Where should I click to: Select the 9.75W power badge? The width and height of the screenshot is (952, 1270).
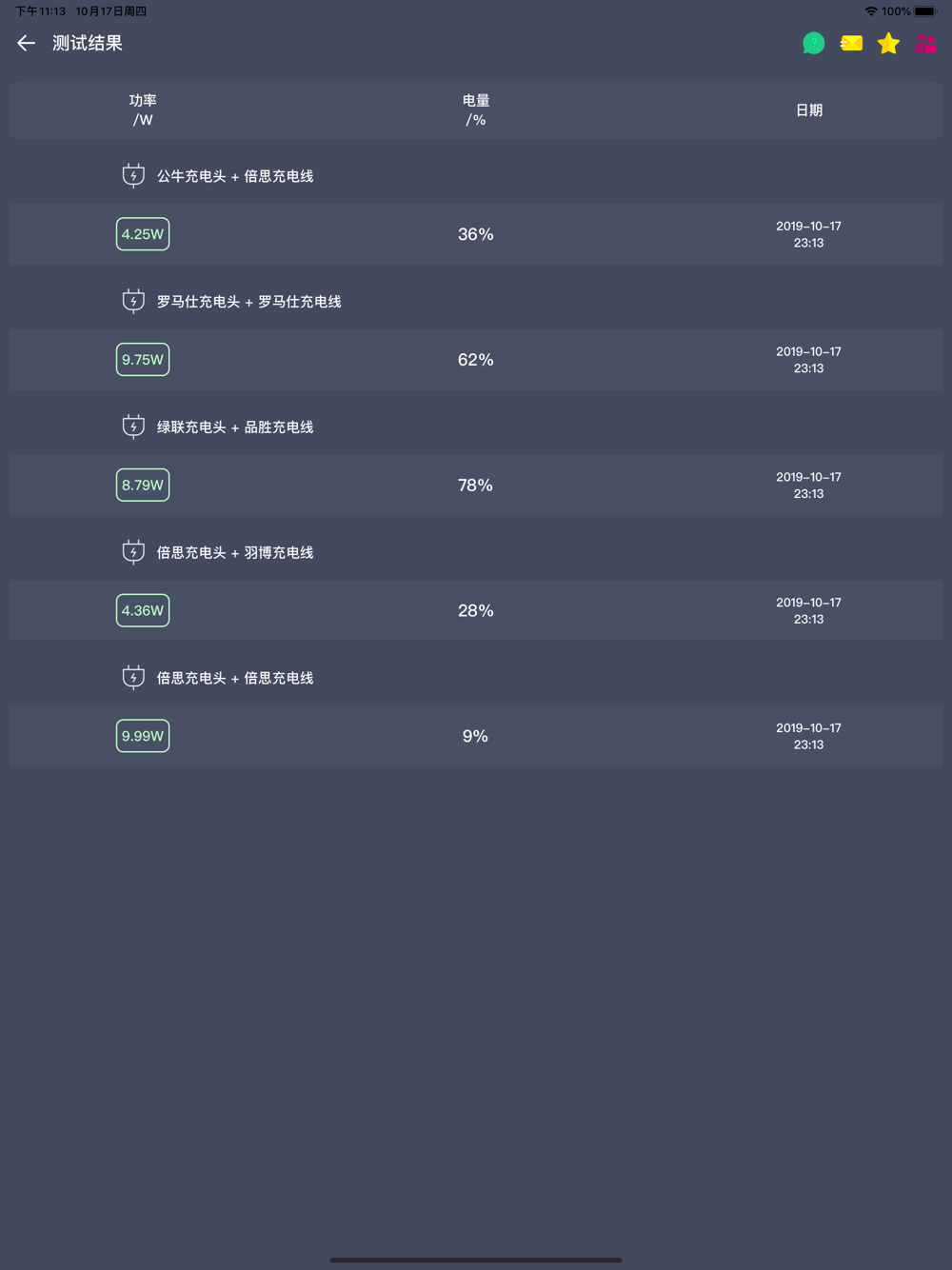[143, 360]
